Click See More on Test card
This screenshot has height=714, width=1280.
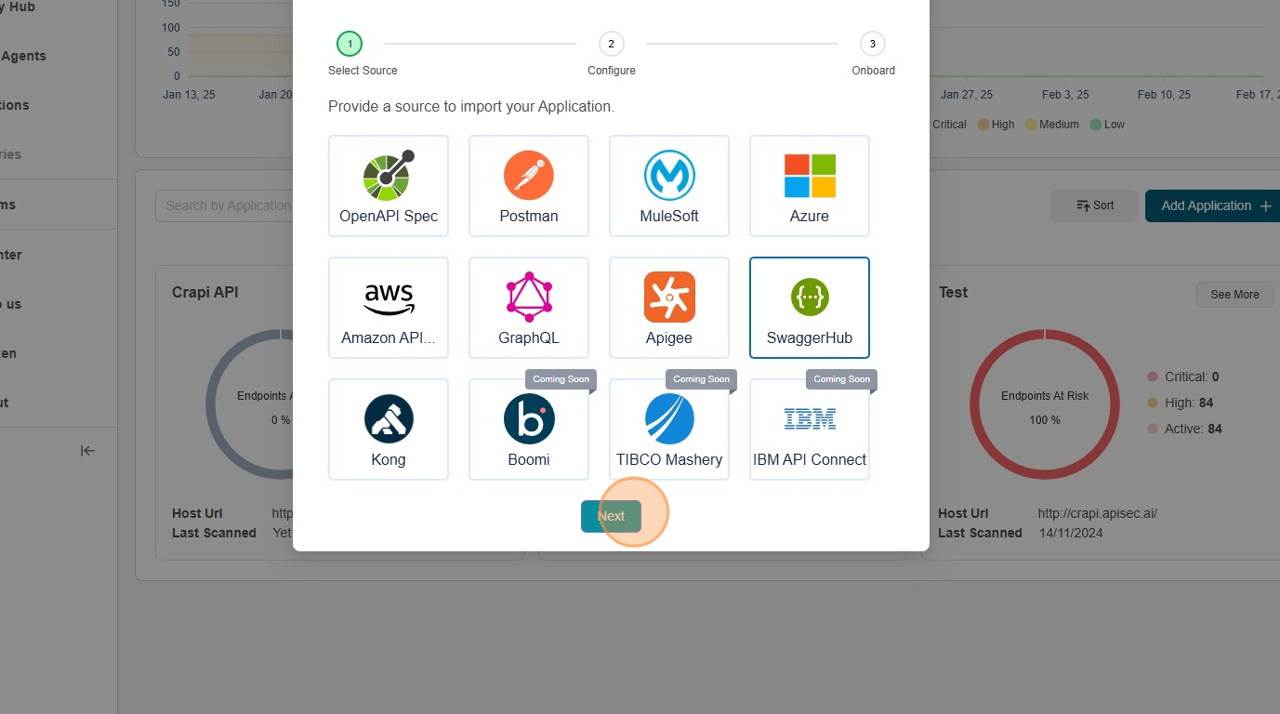(1234, 295)
